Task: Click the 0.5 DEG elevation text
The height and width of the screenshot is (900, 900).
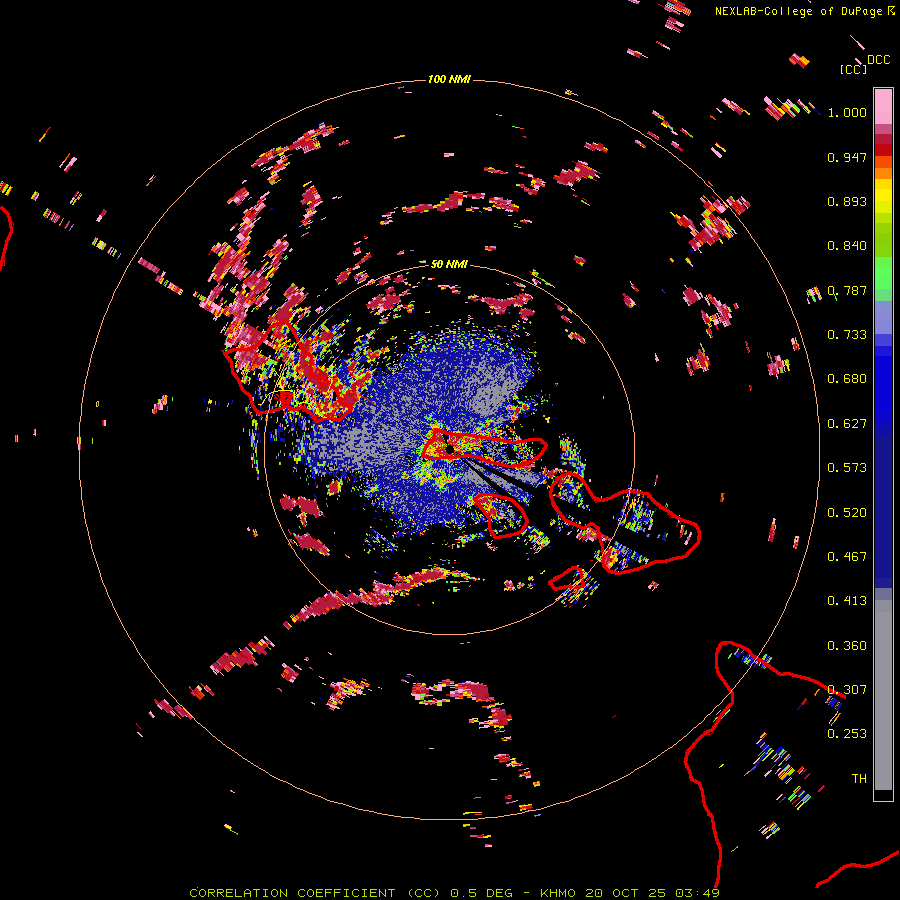Action: click(482, 893)
